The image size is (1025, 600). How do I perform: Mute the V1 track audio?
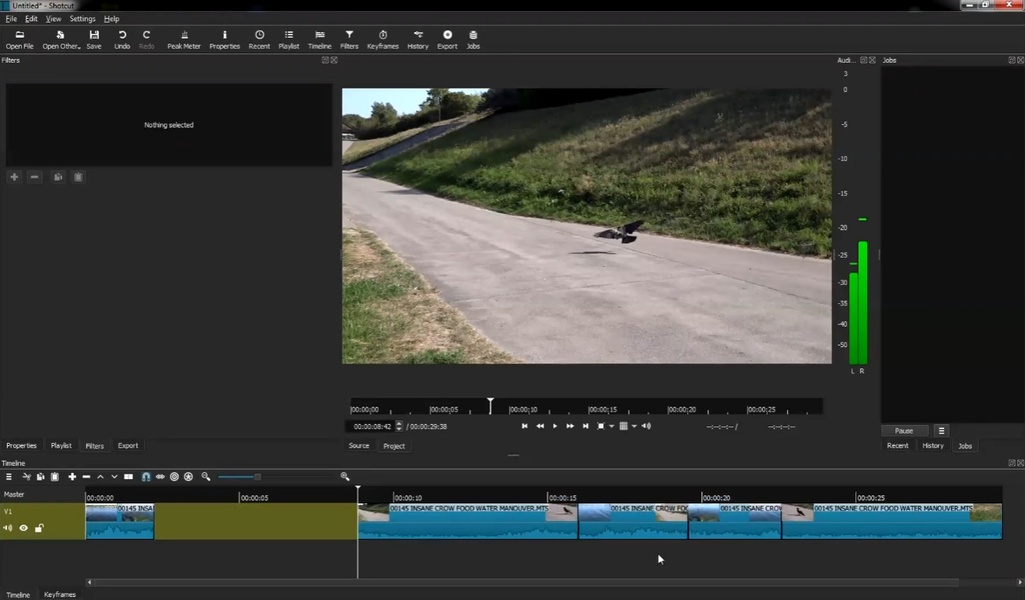pyautogui.click(x=9, y=528)
